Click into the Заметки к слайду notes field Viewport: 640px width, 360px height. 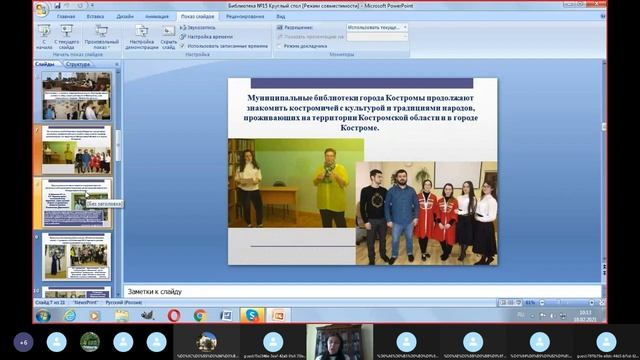click(362, 291)
